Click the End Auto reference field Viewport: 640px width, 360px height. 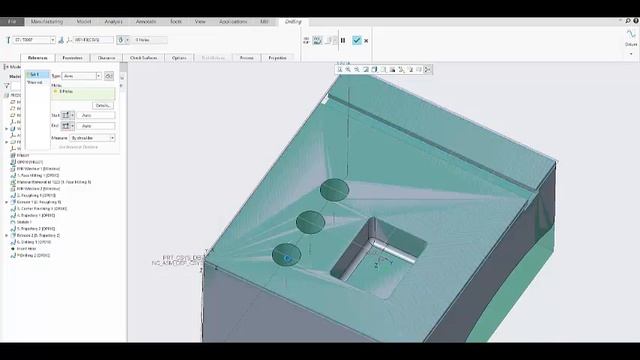pos(96,126)
